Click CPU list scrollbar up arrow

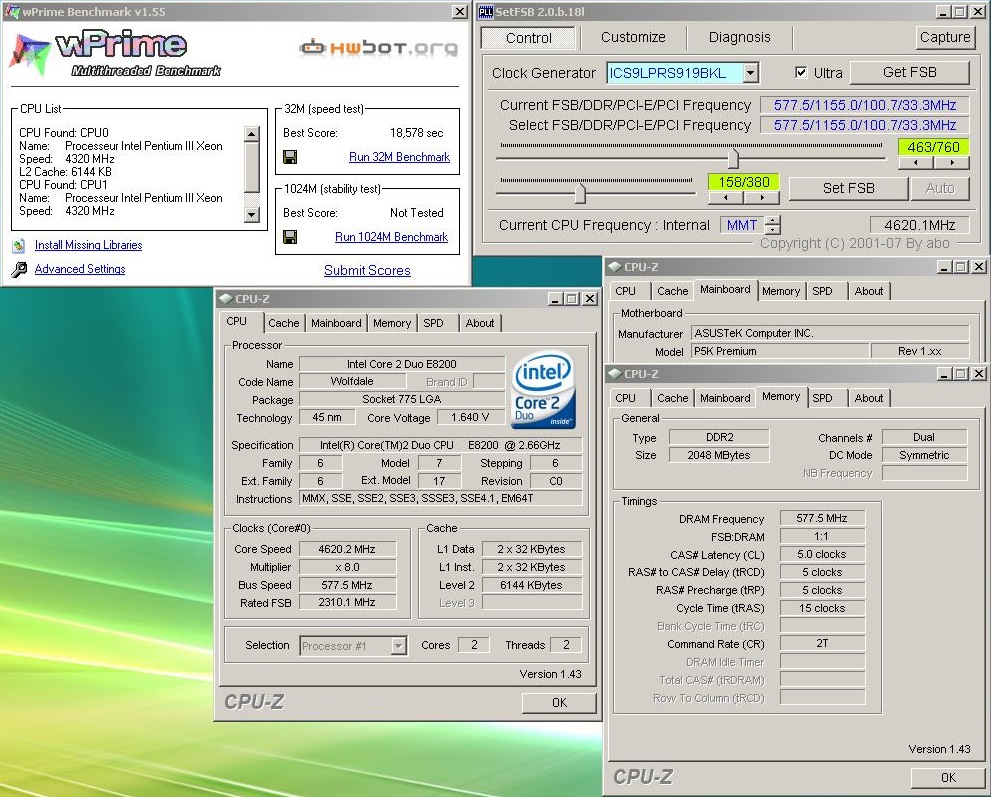pos(252,134)
